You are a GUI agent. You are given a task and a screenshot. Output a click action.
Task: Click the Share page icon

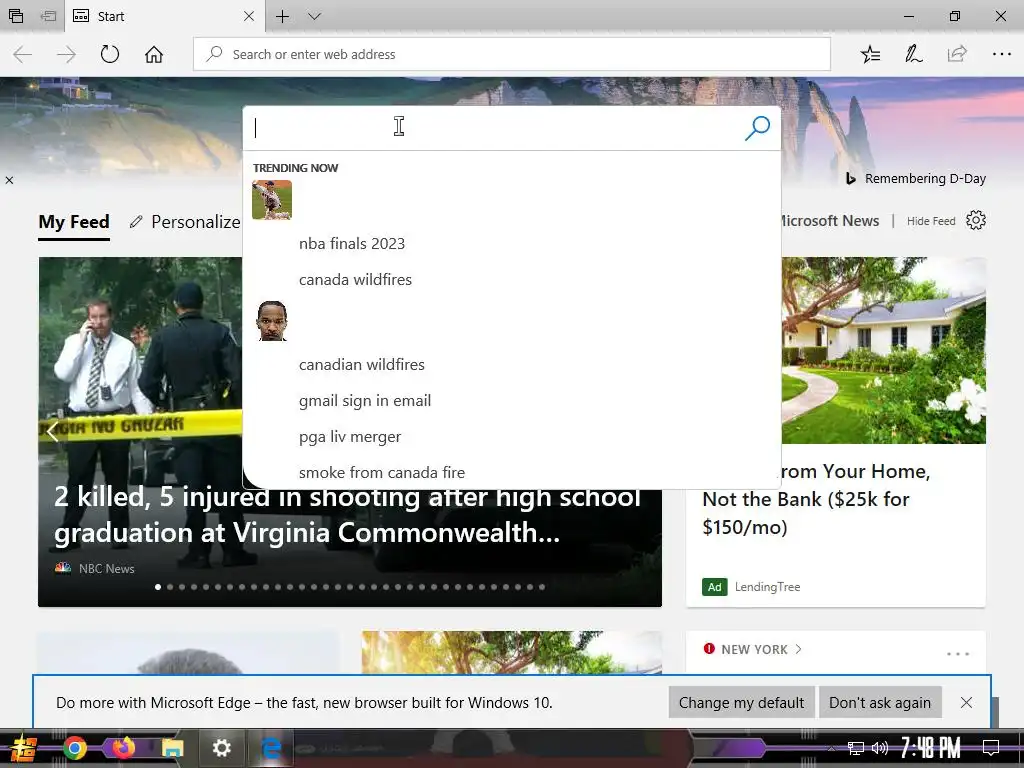[957, 54]
